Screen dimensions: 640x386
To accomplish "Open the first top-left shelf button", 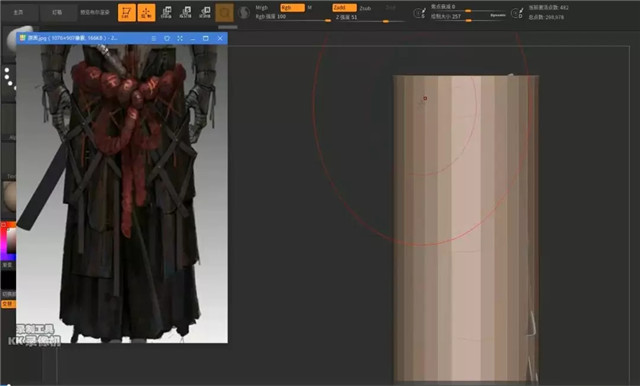I will pyautogui.click(x=18, y=13).
